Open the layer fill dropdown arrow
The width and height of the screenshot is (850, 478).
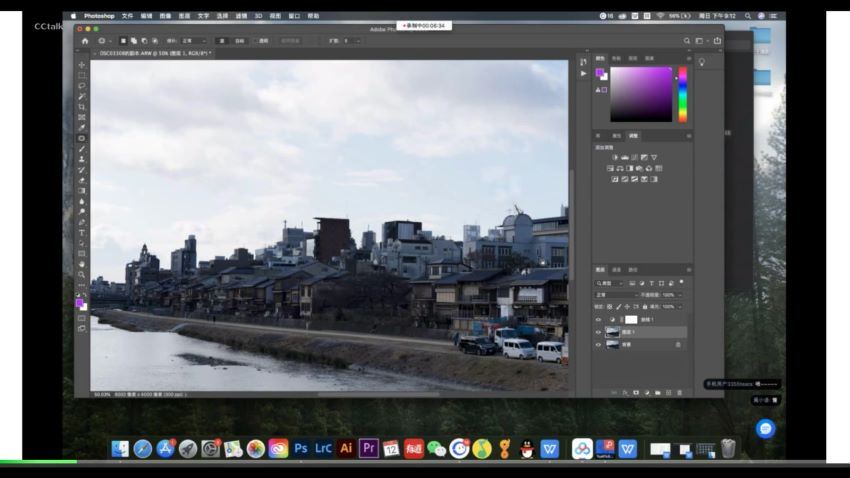[x=680, y=307]
